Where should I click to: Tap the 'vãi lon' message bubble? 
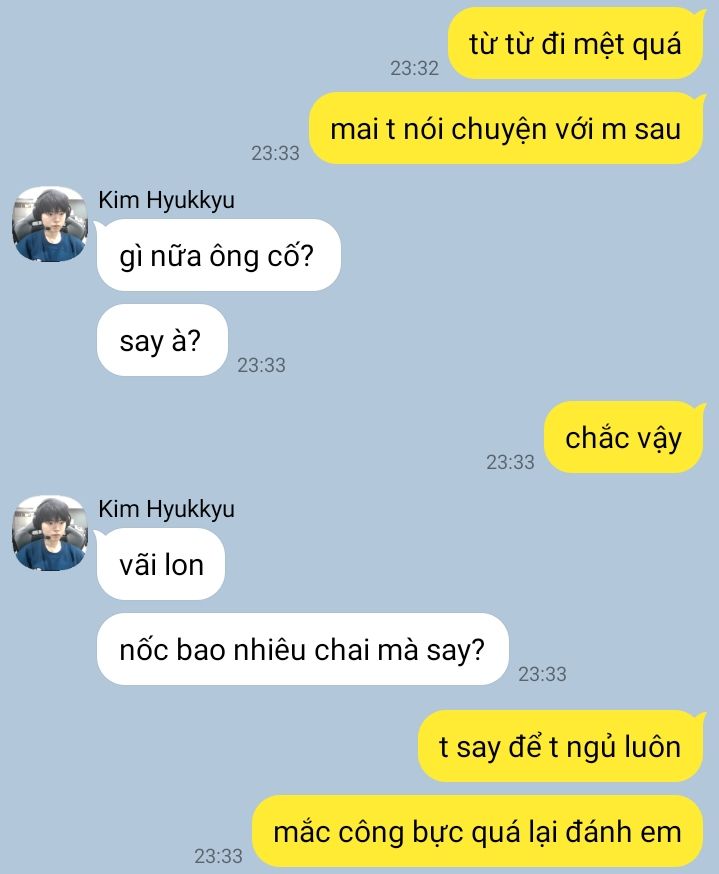tap(161, 564)
